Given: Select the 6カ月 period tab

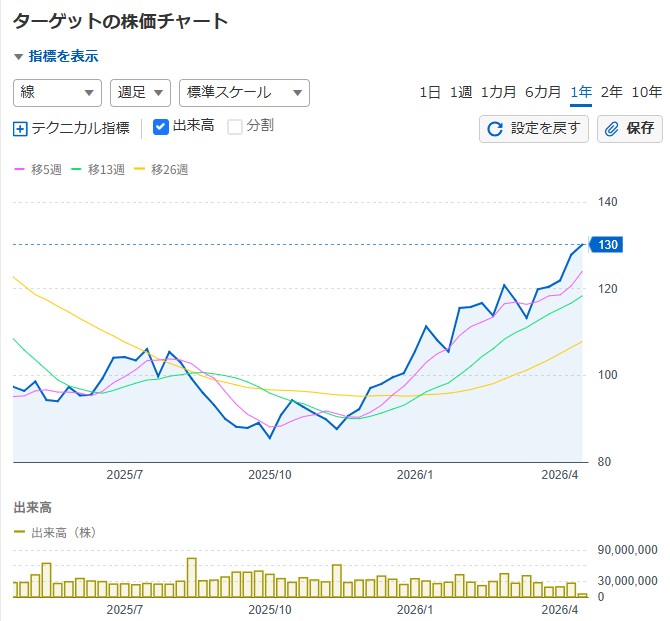Looking at the screenshot, I should (x=542, y=92).
